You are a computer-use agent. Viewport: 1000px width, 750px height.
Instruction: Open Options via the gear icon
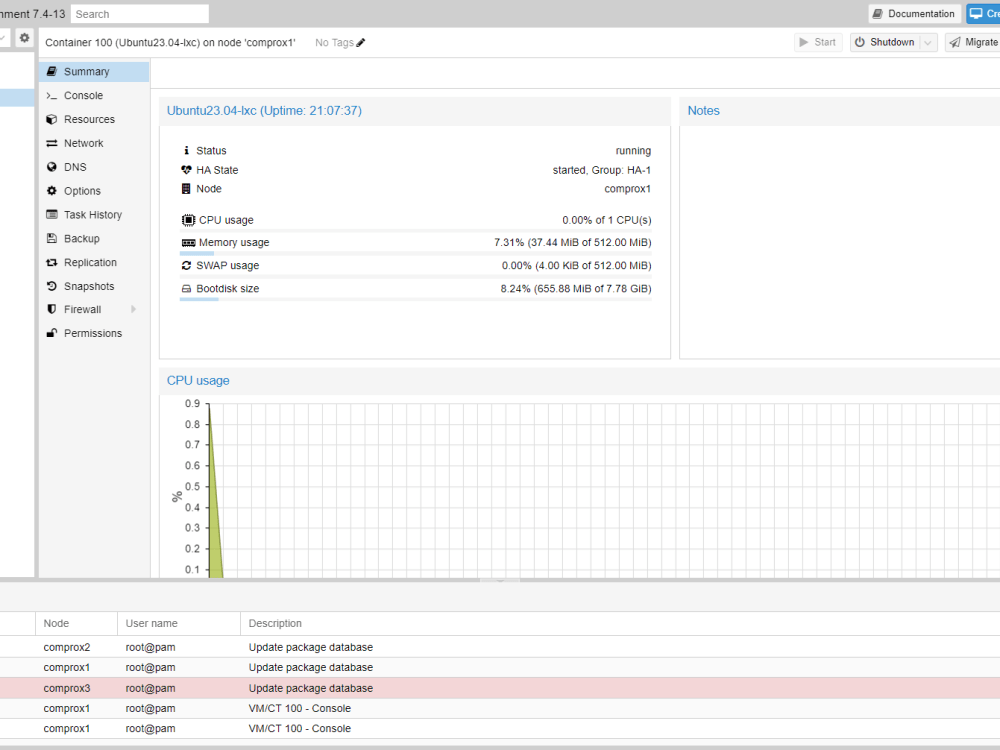click(x=53, y=191)
